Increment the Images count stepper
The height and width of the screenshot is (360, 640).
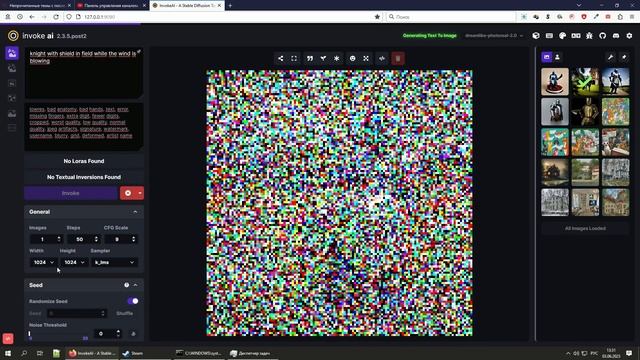(x=59, y=237)
